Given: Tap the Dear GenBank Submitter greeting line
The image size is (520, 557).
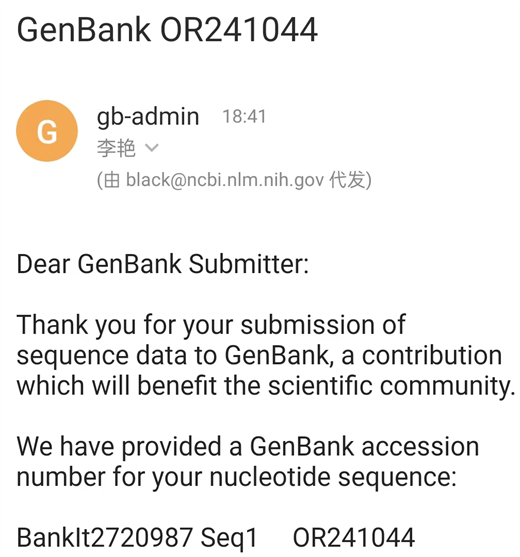Looking at the screenshot, I should (163, 264).
